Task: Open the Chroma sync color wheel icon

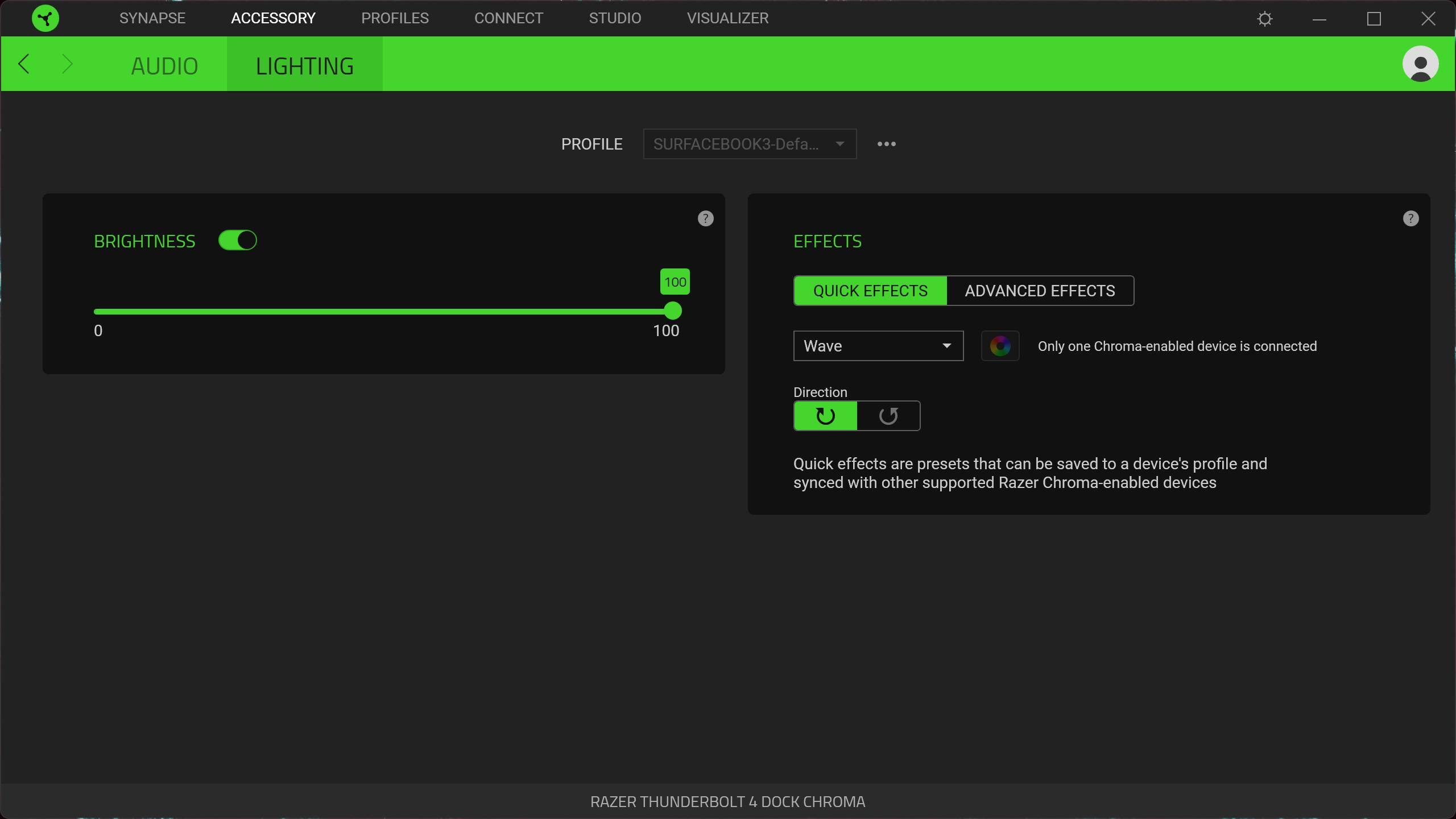Action: click(1000, 346)
